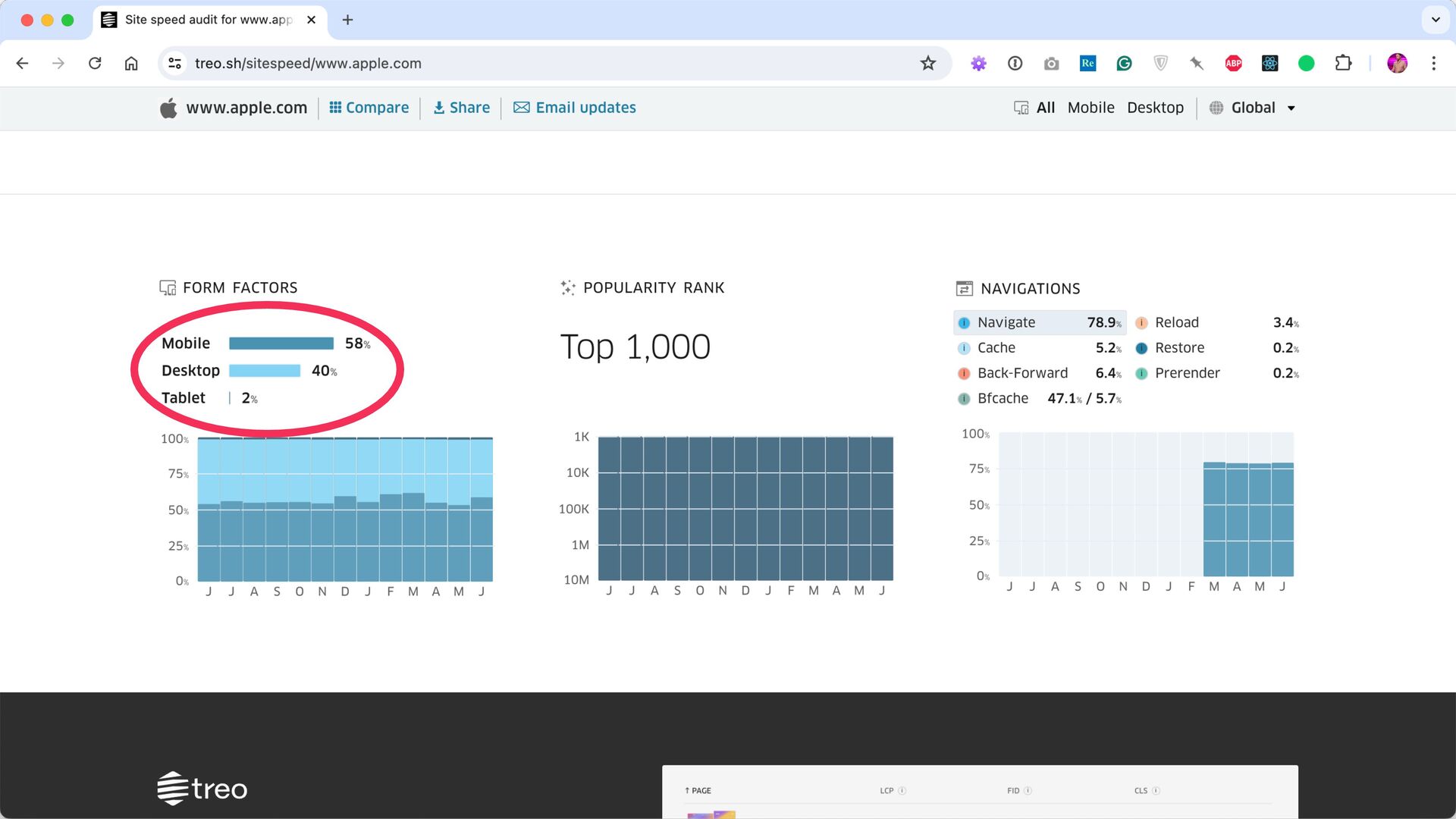Open the green circle extension

(1306, 64)
